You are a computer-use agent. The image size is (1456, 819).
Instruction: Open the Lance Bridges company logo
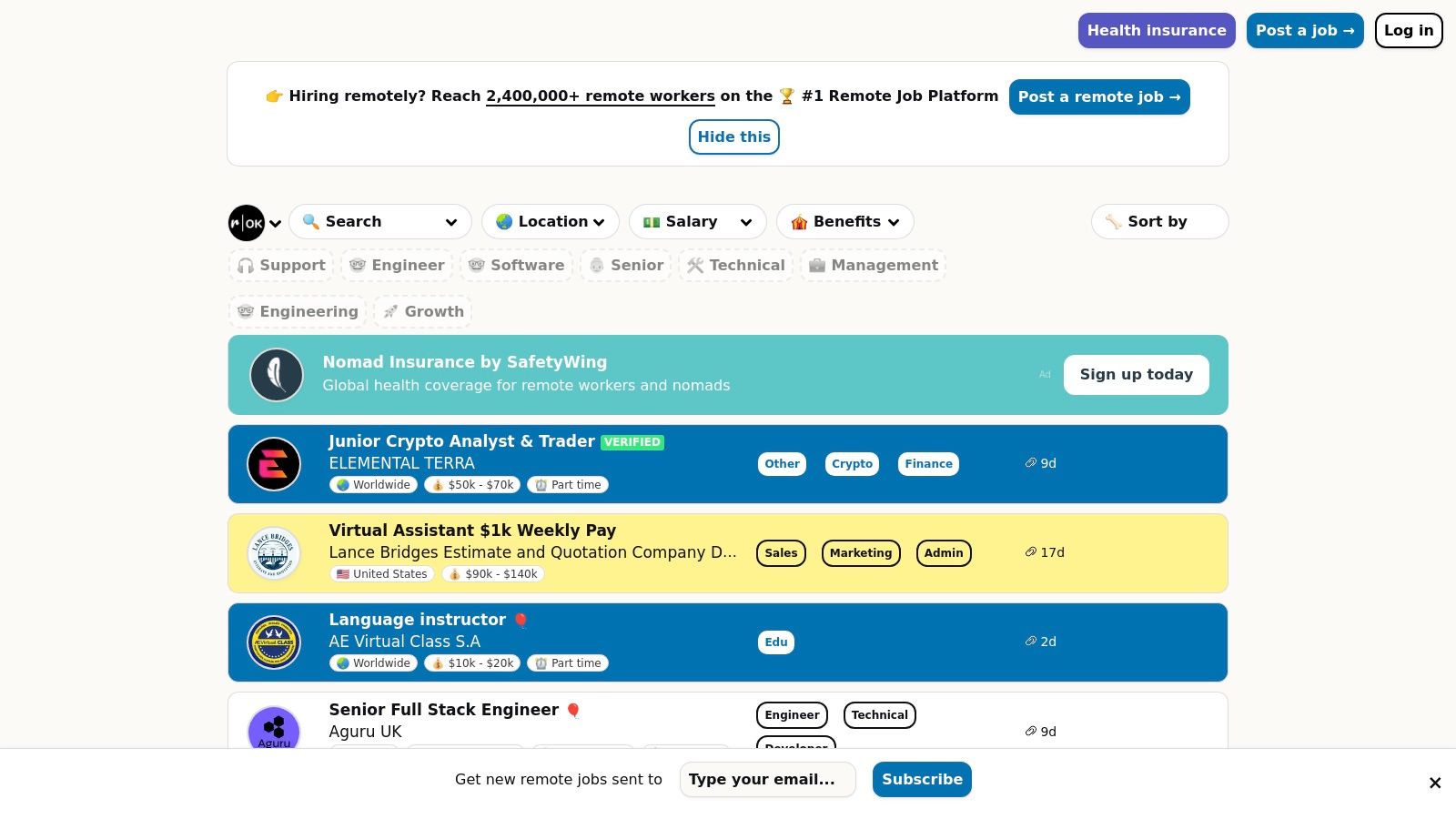pos(274,553)
